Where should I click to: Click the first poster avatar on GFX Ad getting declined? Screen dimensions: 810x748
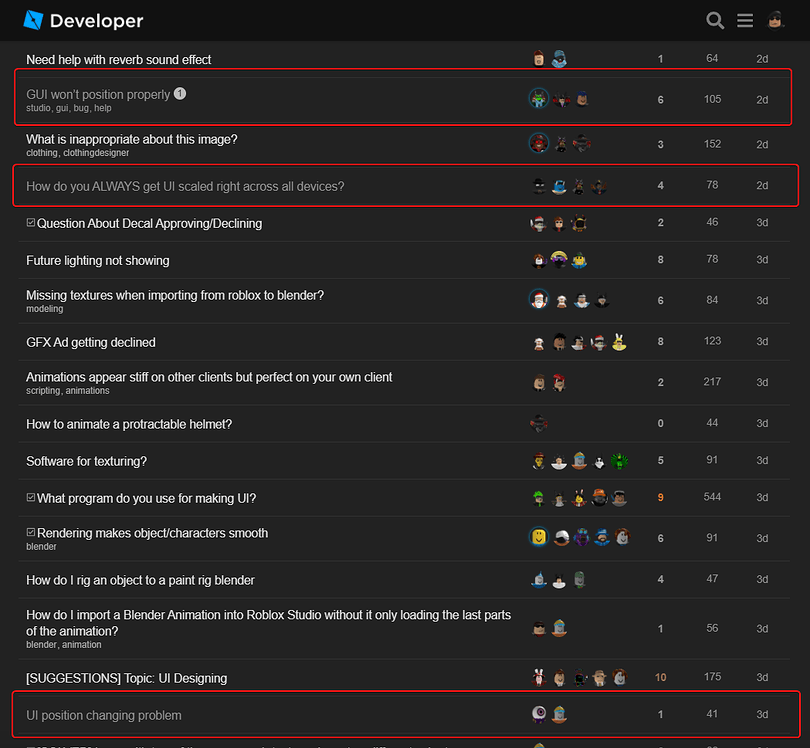(539, 342)
